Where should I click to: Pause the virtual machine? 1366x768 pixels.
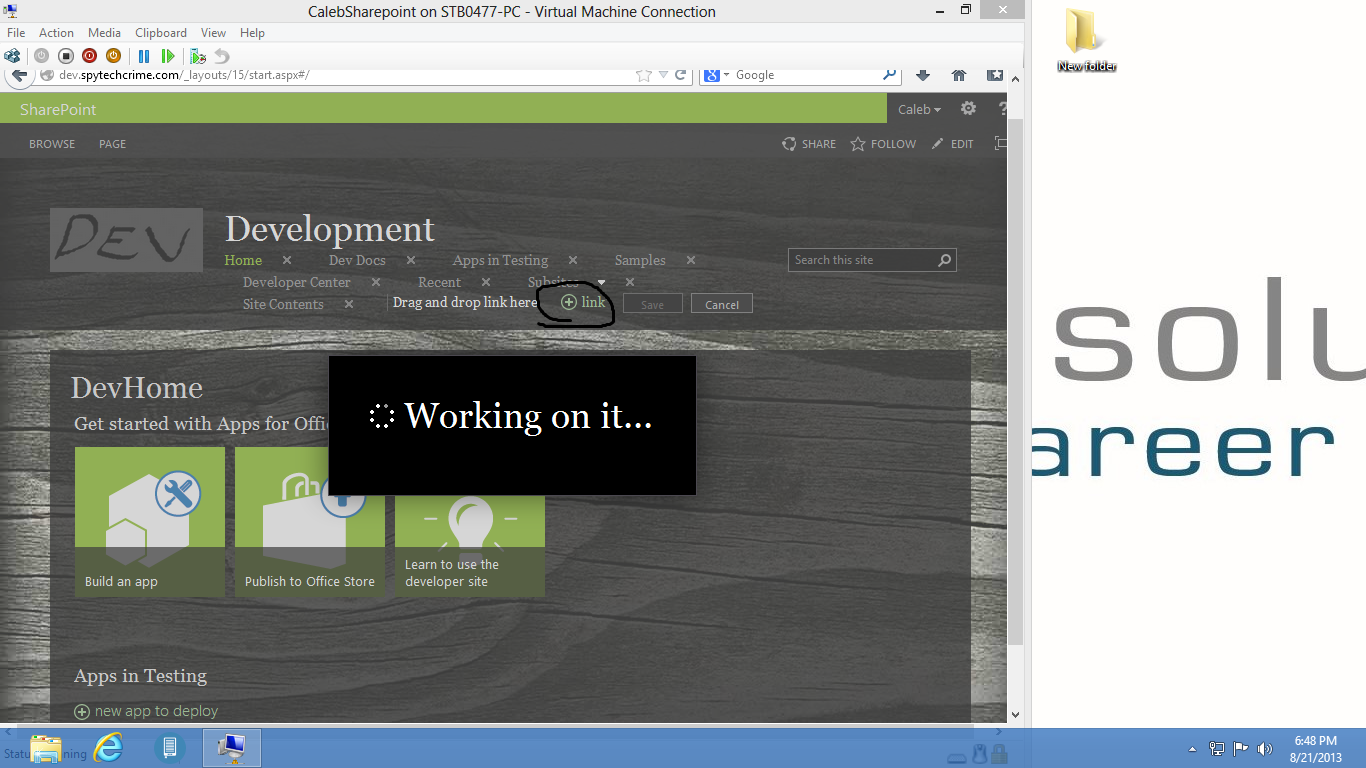[144, 56]
